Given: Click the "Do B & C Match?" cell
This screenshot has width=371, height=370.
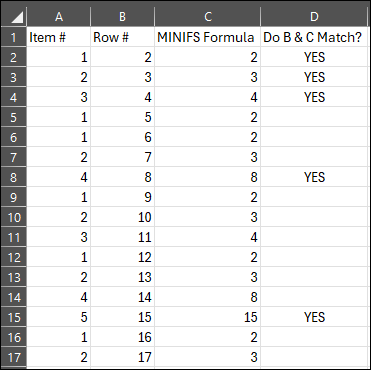Looking at the screenshot, I should coord(314,37).
